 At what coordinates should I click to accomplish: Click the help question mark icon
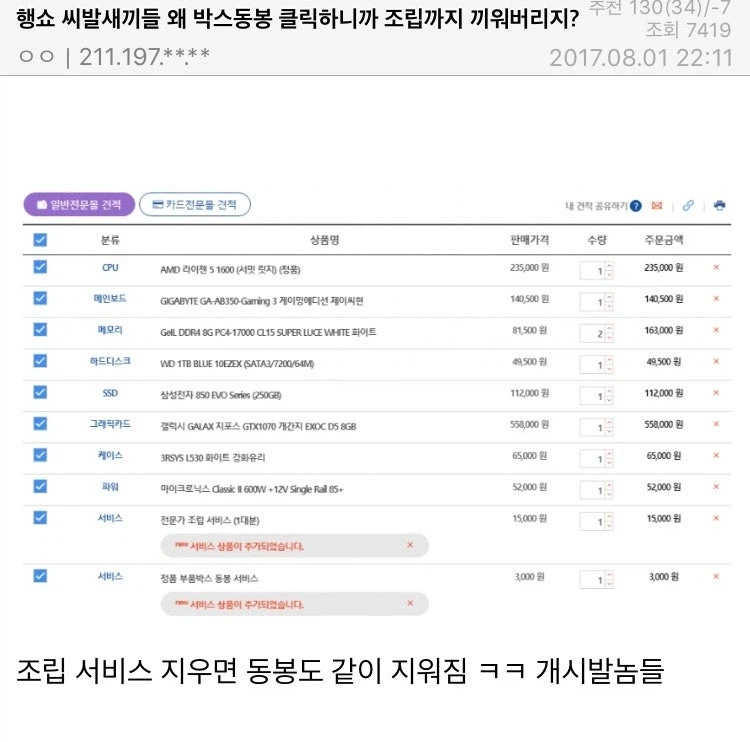pyautogui.click(x=636, y=206)
